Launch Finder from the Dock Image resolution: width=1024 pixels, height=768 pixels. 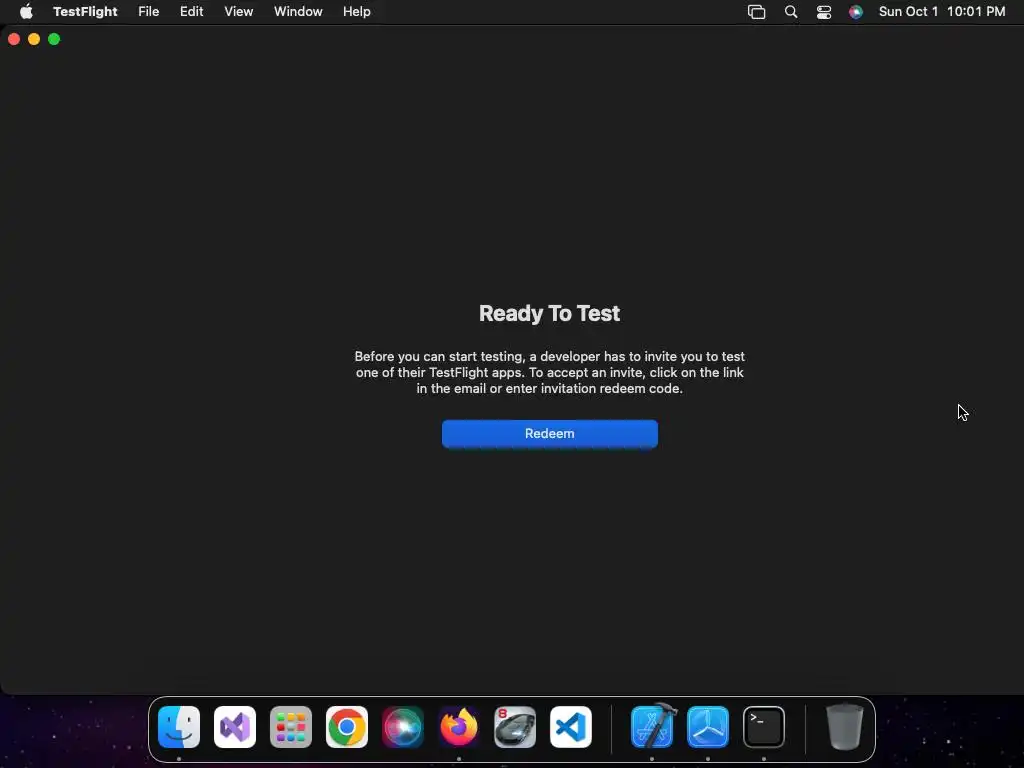[x=179, y=727]
